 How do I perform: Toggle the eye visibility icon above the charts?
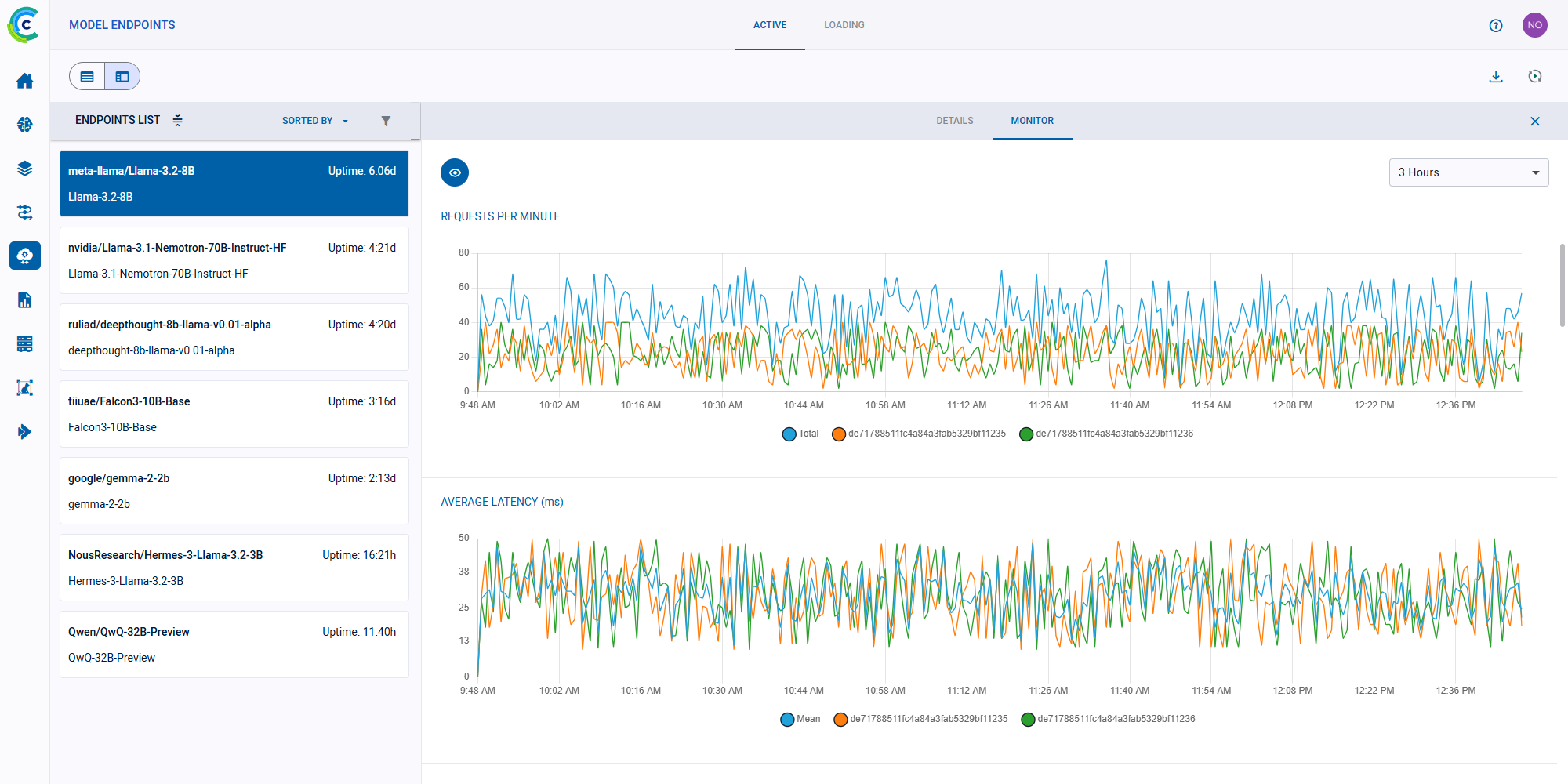click(455, 172)
